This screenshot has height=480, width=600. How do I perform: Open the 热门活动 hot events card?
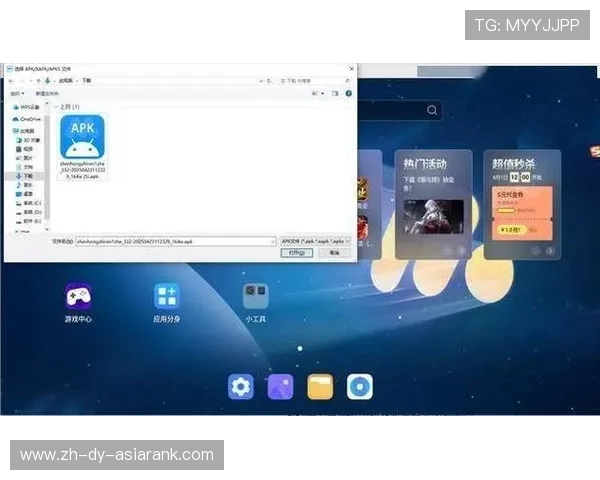click(x=434, y=204)
